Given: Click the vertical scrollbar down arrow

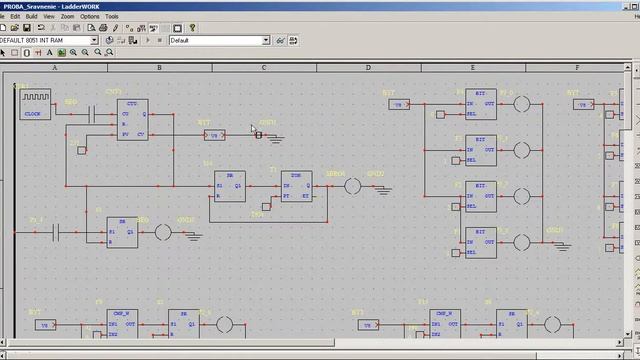Looking at the screenshot, I should click(628, 333).
